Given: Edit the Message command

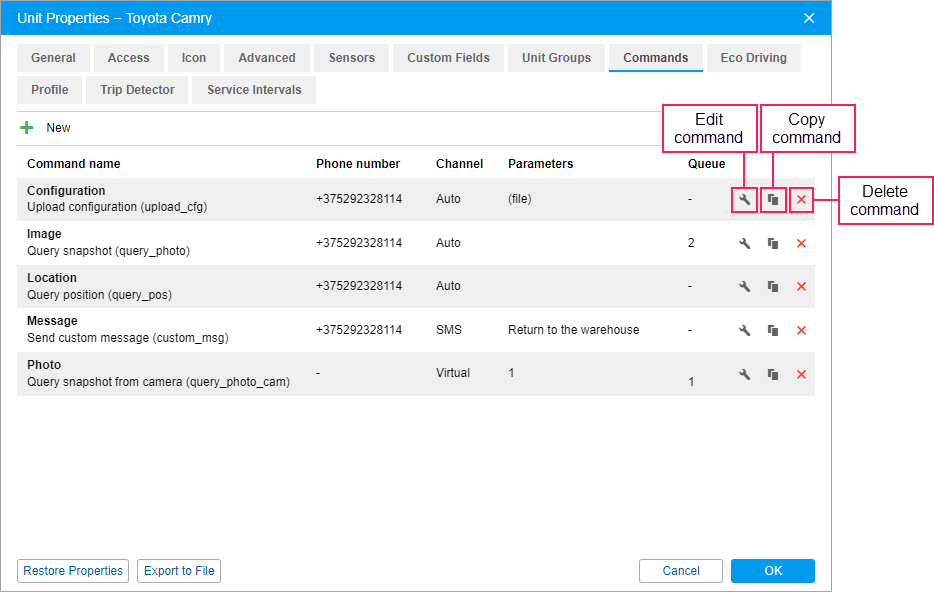Looking at the screenshot, I should pyautogui.click(x=744, y=331).
